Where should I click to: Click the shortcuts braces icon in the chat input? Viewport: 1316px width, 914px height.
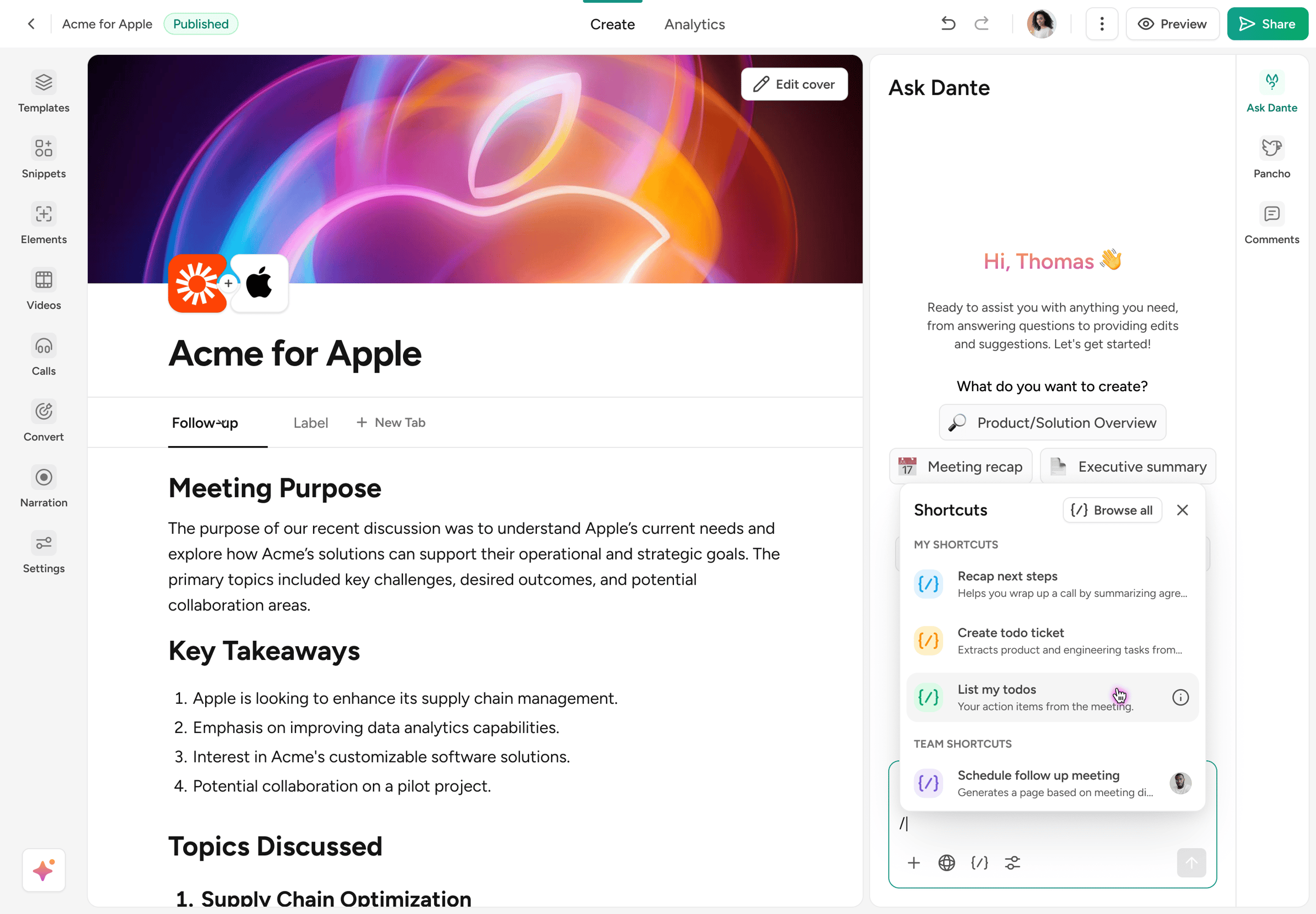pos(979,862)
